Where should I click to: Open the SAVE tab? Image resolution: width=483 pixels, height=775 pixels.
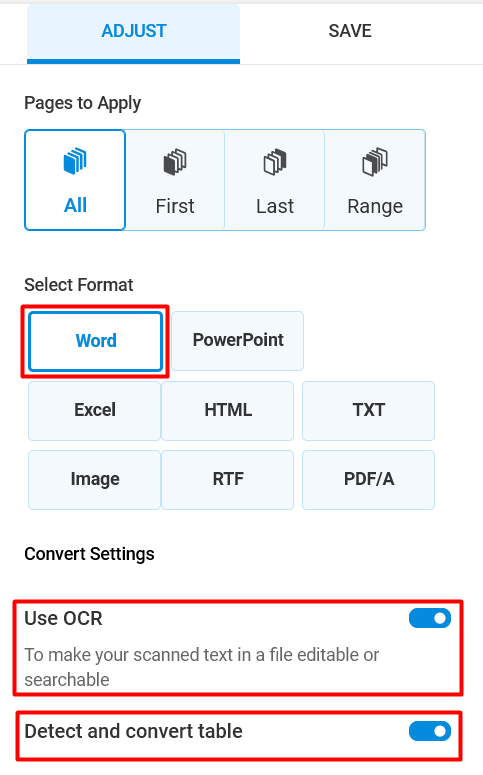[x=350, y=32]
